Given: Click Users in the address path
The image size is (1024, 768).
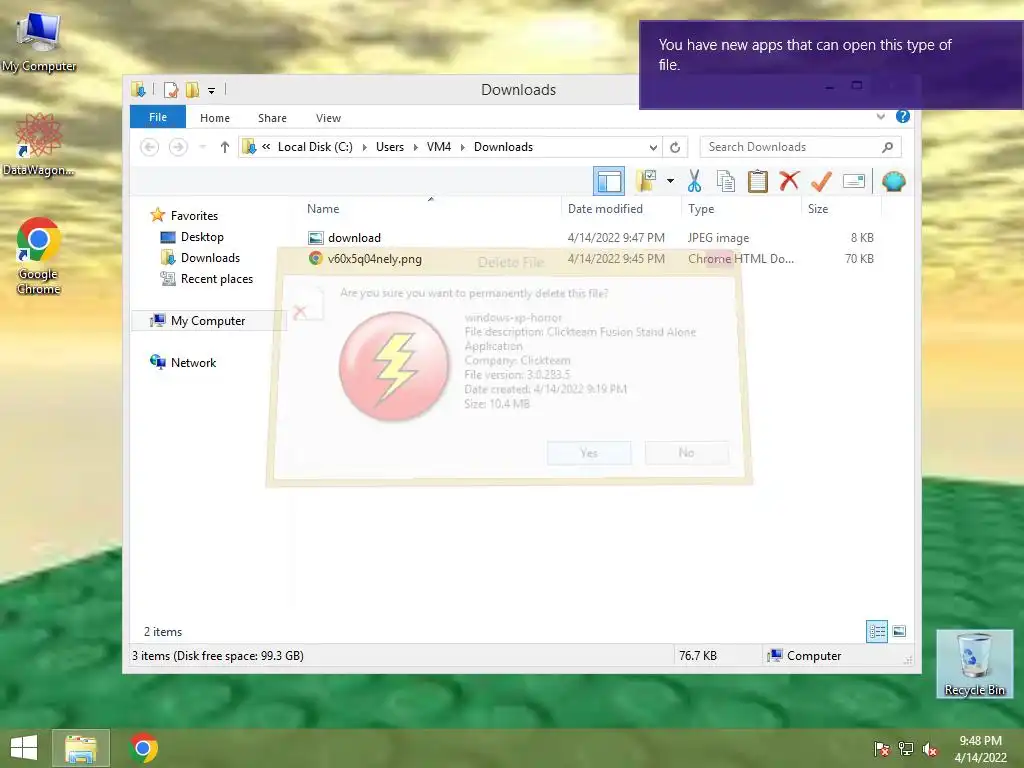Looking at the screenshot, I should tap(390, 147).
